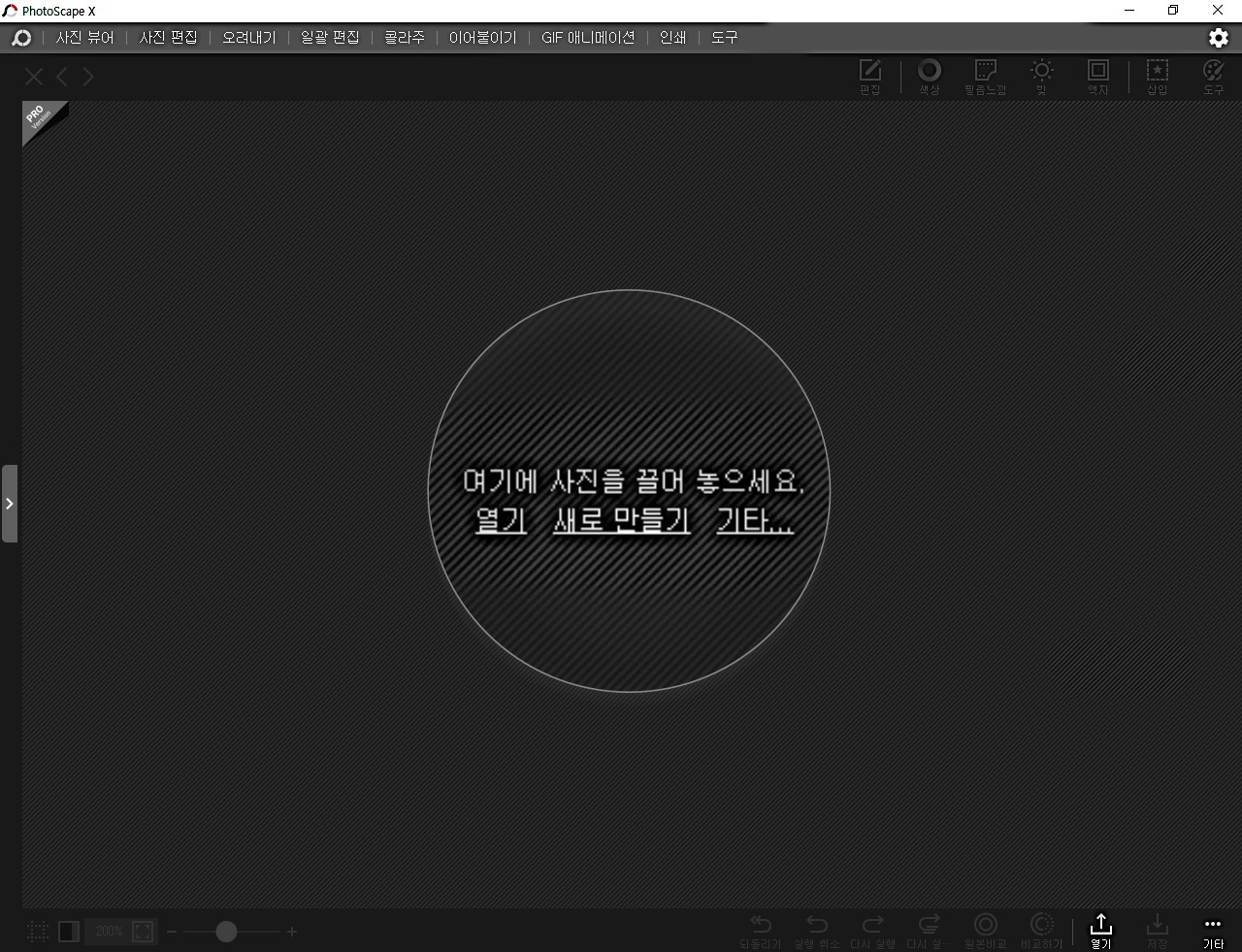Click the 새로 만들기 link
This screenshot has height=952, width=1242.
pos(621,521)
